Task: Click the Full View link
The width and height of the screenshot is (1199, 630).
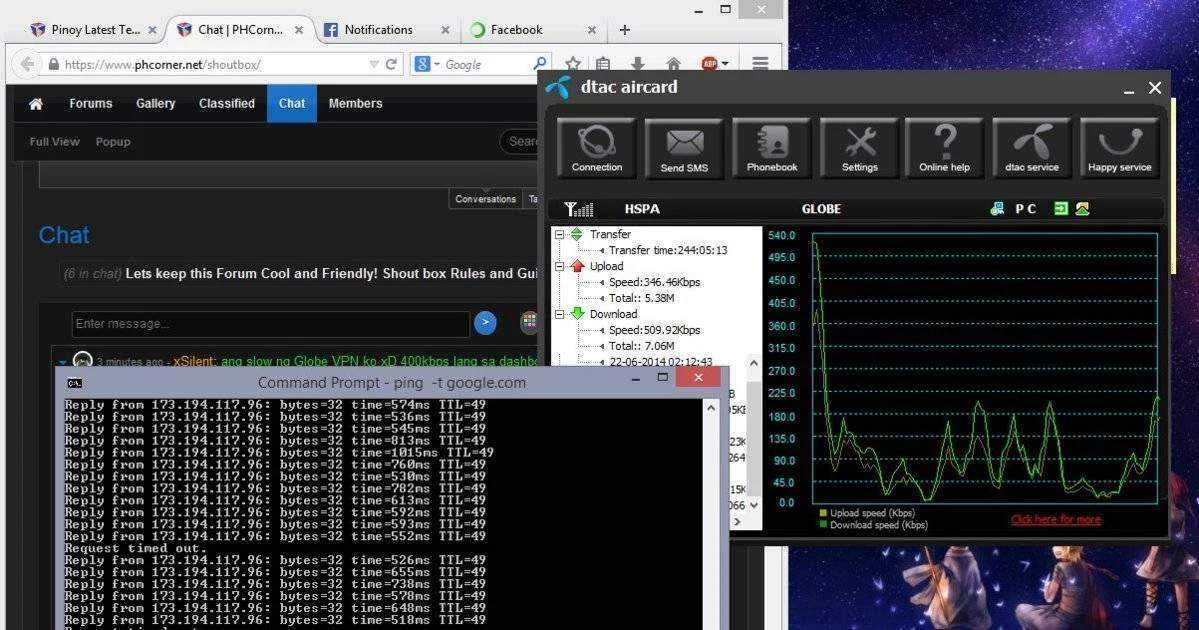Action: click(54, 141)
